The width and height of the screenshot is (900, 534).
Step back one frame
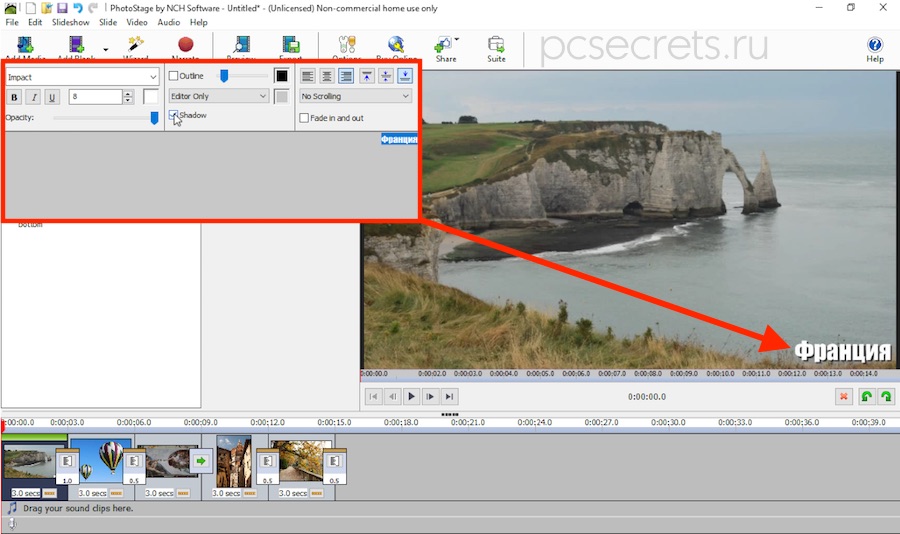pyautogui.click(x=392, y=396)
